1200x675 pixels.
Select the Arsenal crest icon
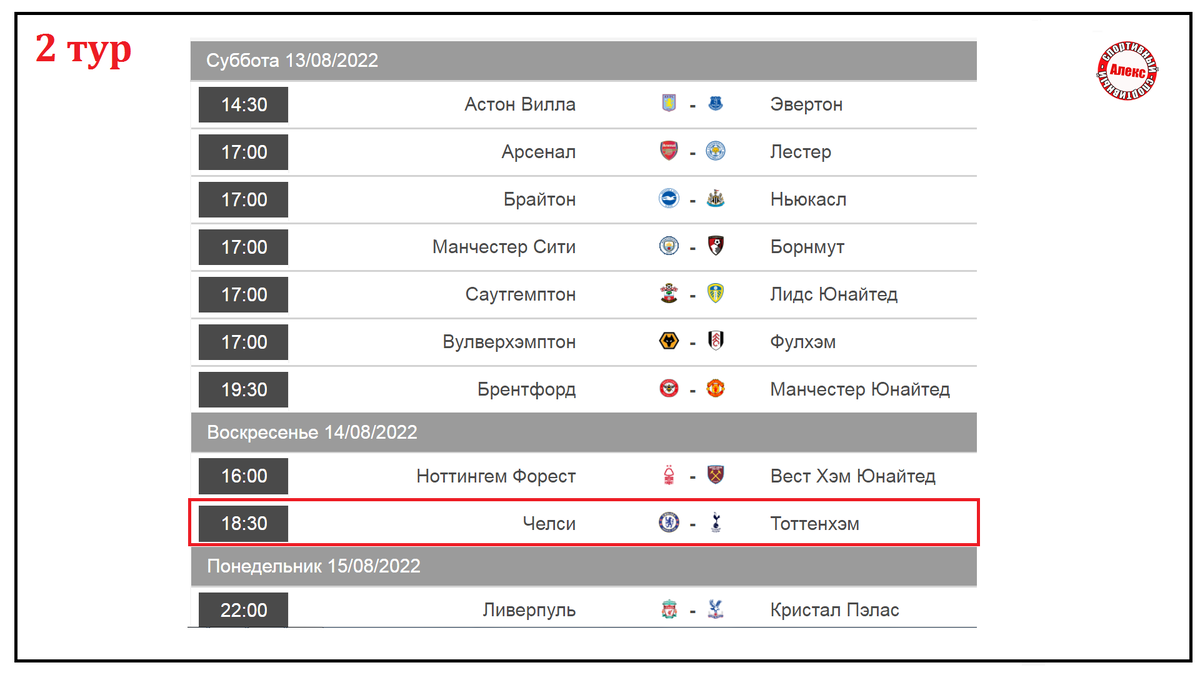click(x=669, y=151)
